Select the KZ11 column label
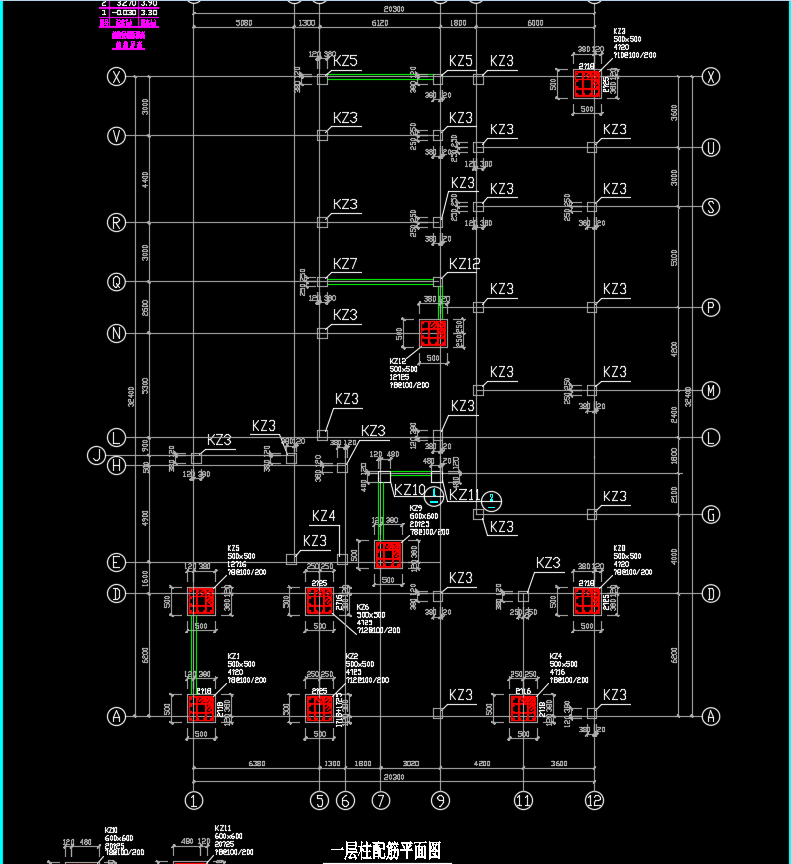This screenshot has height=864, width=791. coord(465,495)
